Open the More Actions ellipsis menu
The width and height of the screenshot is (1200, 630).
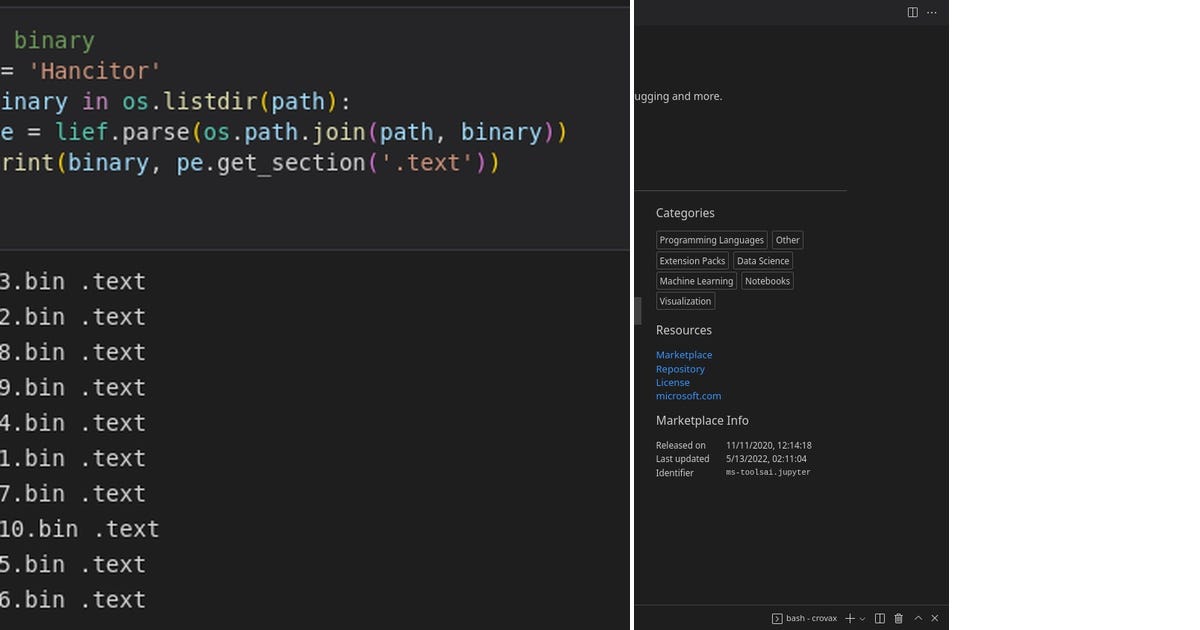(931, 12)
